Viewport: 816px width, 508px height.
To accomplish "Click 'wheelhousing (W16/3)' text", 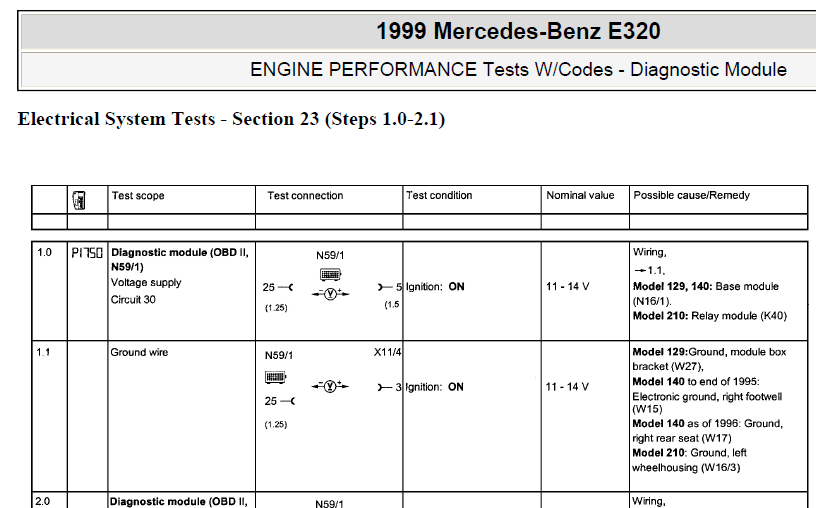I will pos(686,467).
